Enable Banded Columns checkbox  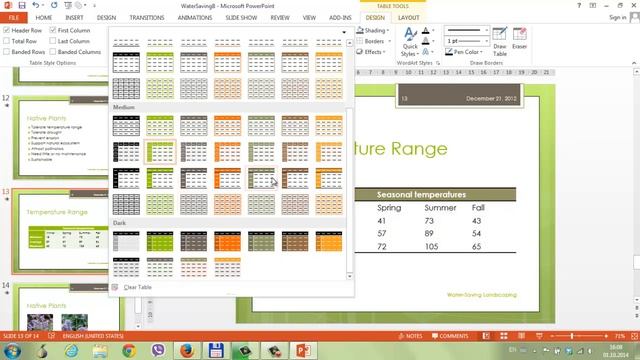[x=53, y=52]
